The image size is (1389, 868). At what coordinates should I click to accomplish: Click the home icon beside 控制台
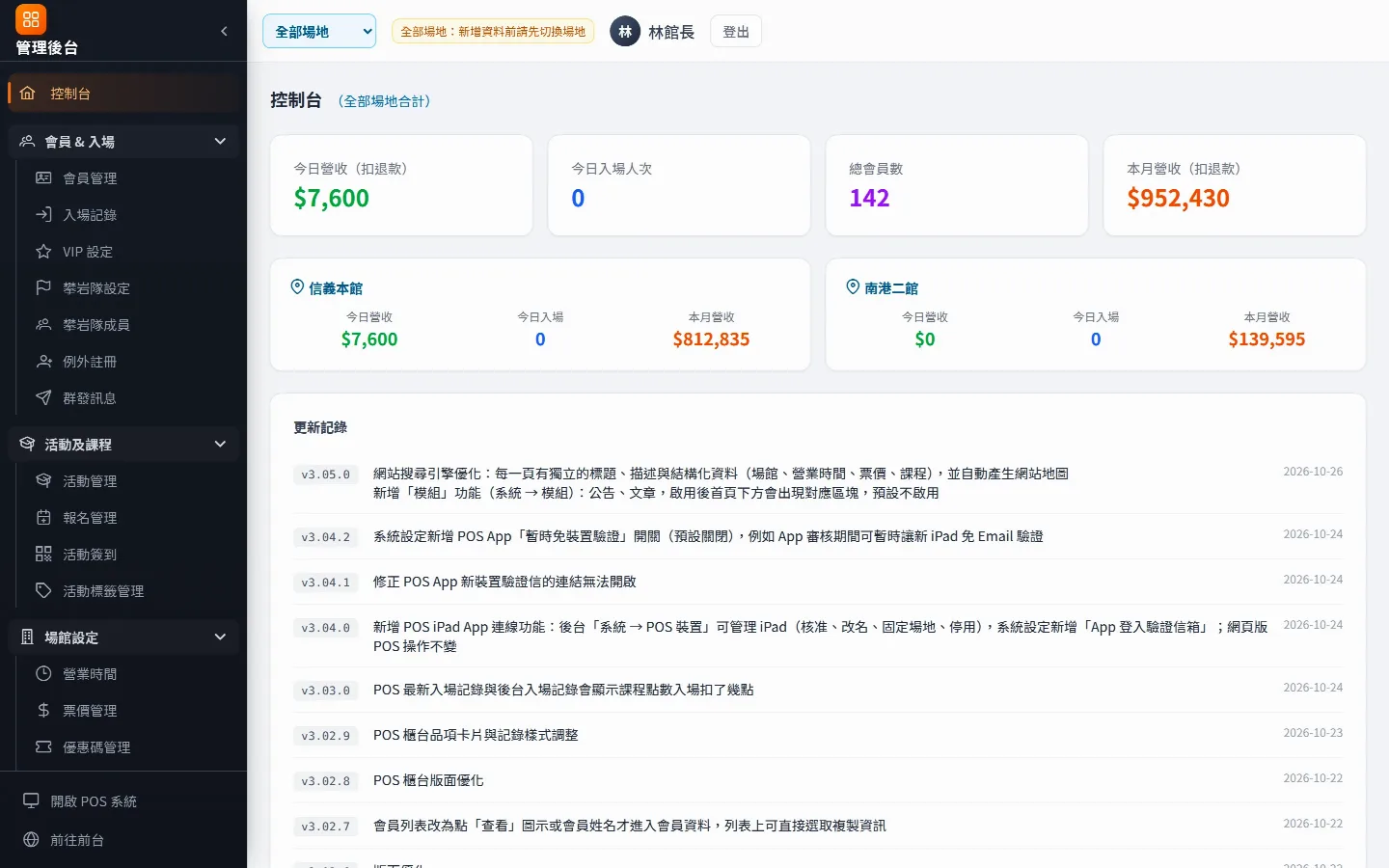coord(27,94)
